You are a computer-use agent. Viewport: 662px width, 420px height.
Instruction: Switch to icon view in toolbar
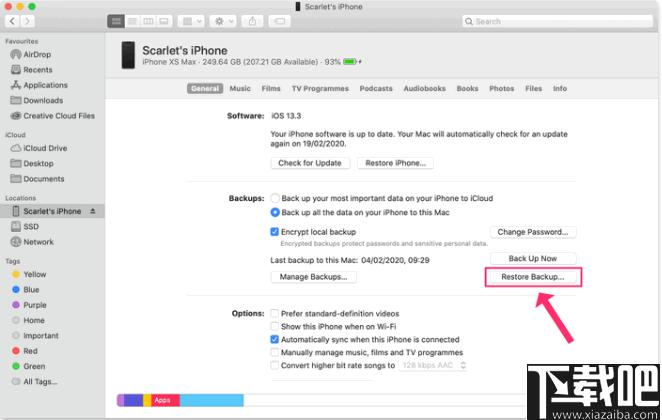(x=116, y=21)
